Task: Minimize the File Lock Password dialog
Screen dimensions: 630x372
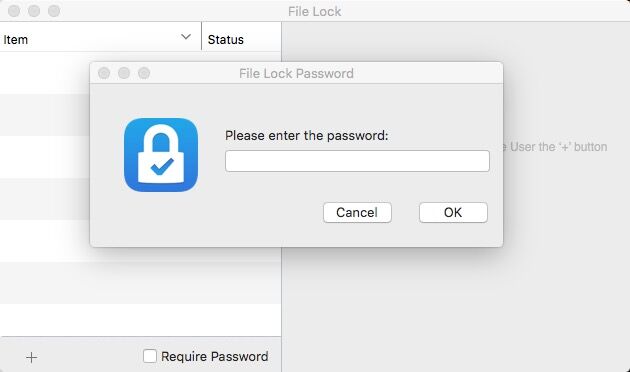Action: tap(124, 73)
